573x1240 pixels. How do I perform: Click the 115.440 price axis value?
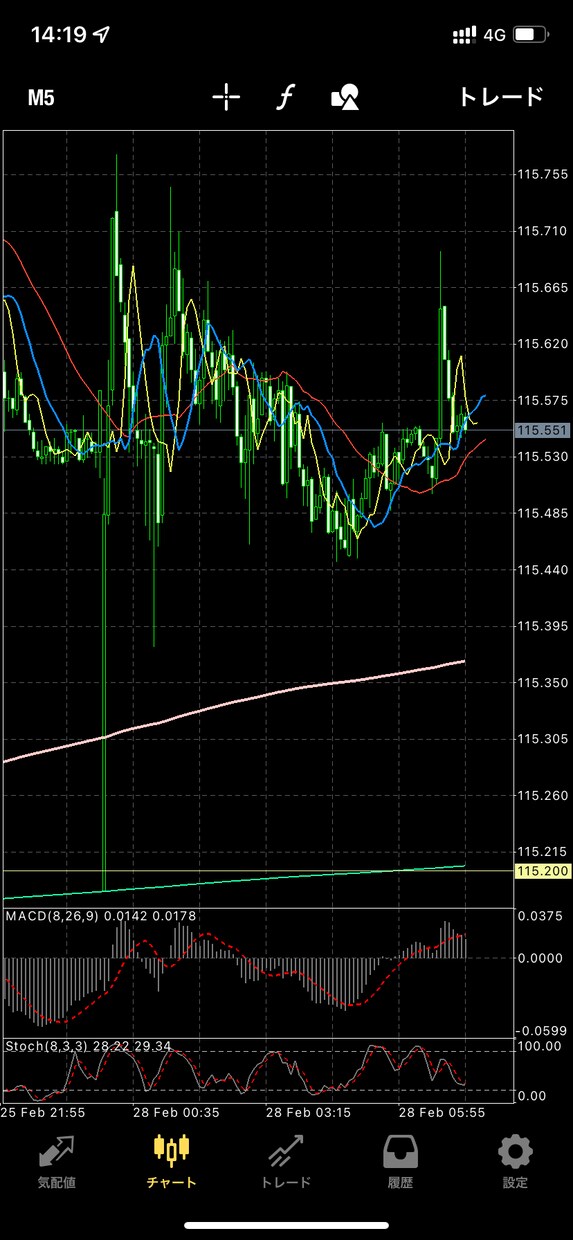click(542, 569)
